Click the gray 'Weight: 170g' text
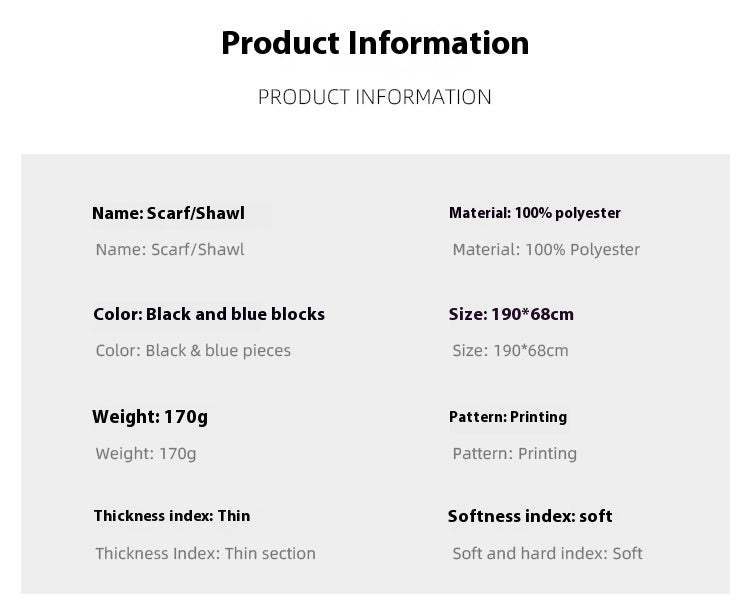The image size is (750, 610). pos(146,454)
